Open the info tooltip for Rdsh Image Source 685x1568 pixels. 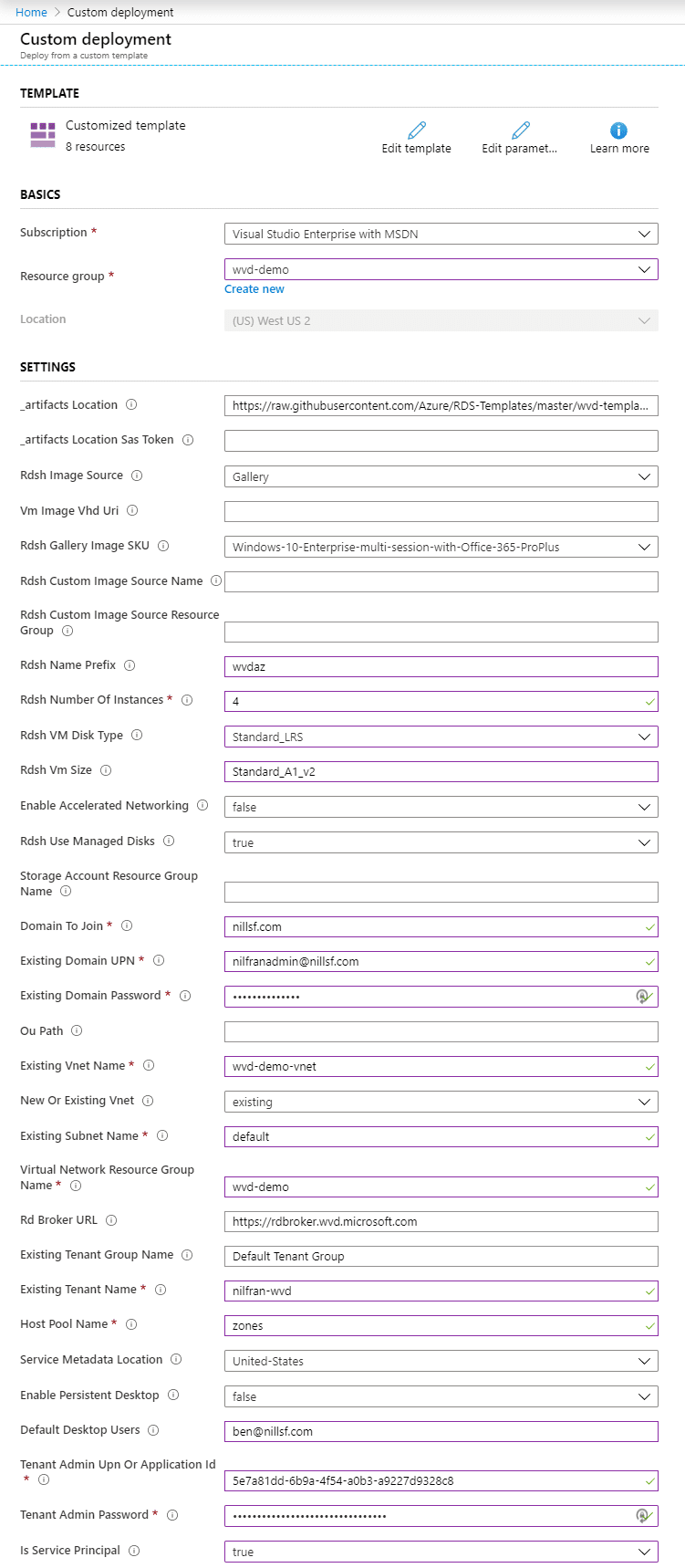pyautogui.click(x=138, y=475)
